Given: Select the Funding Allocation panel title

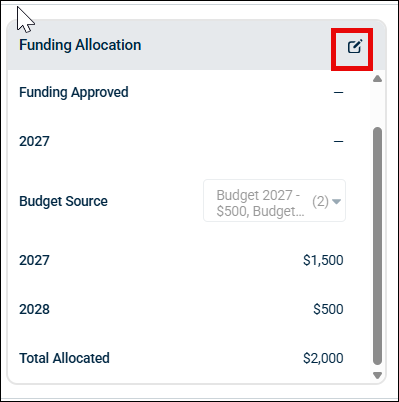Looking at the screenshot, I should point(80,45).
